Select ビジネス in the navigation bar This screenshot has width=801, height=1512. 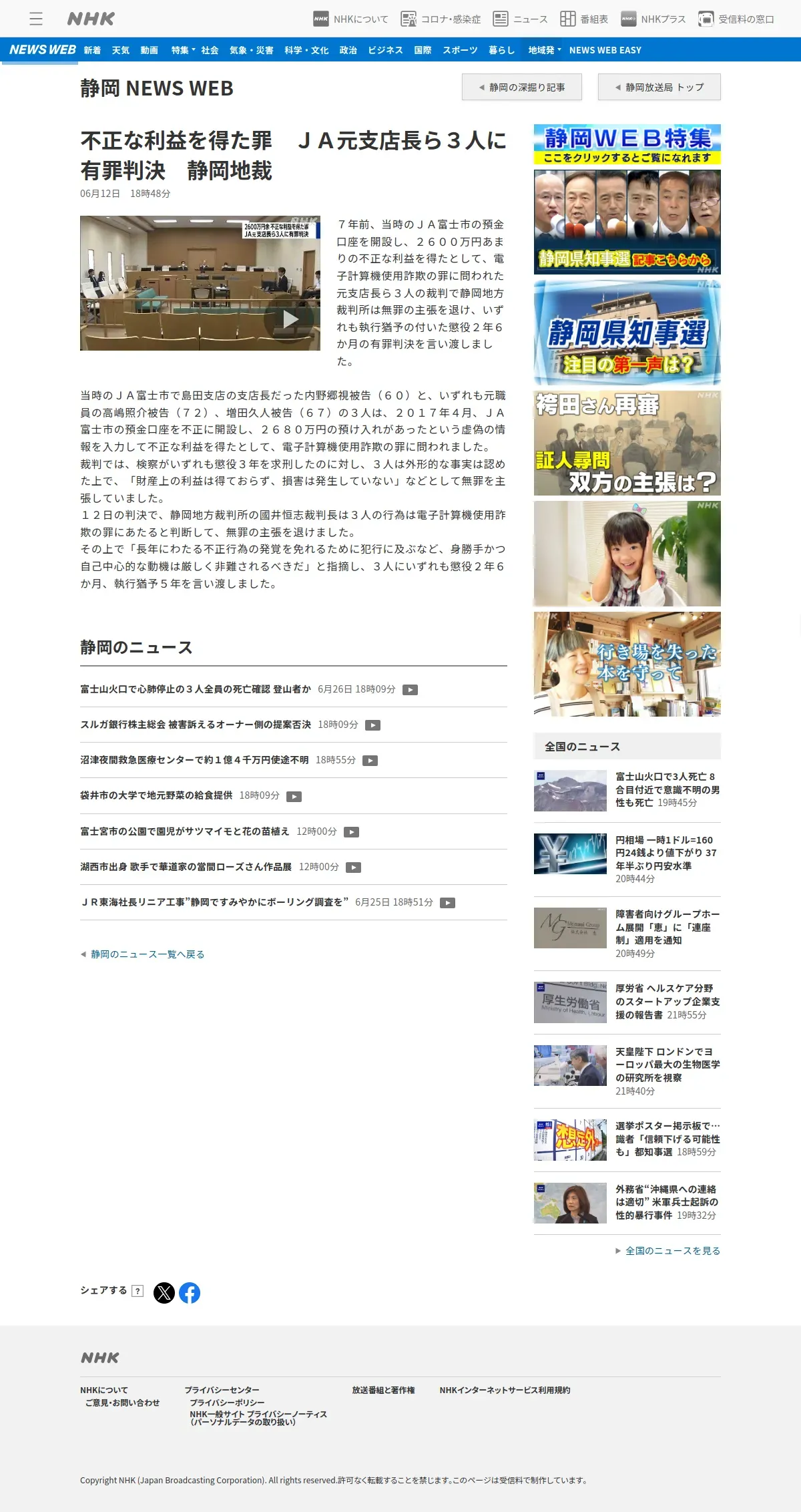click(386, 50)
